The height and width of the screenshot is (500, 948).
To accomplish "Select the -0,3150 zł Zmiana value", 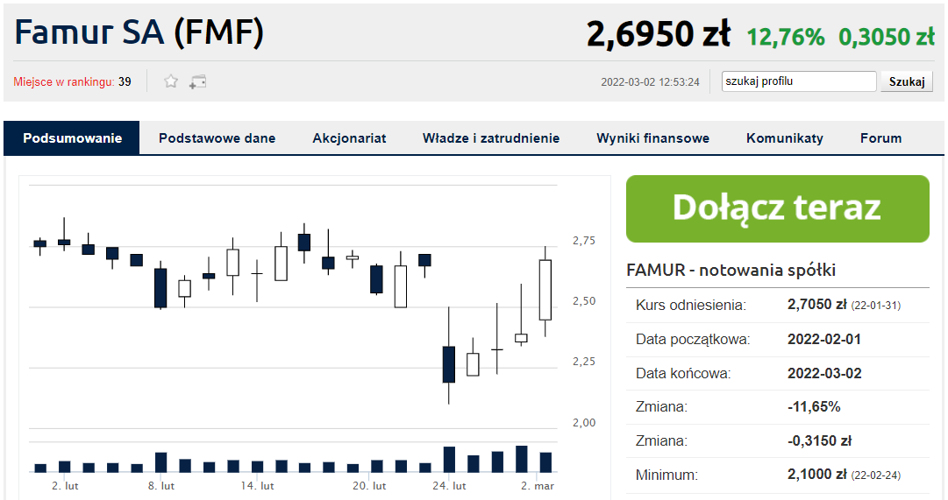I will [819, 441].
